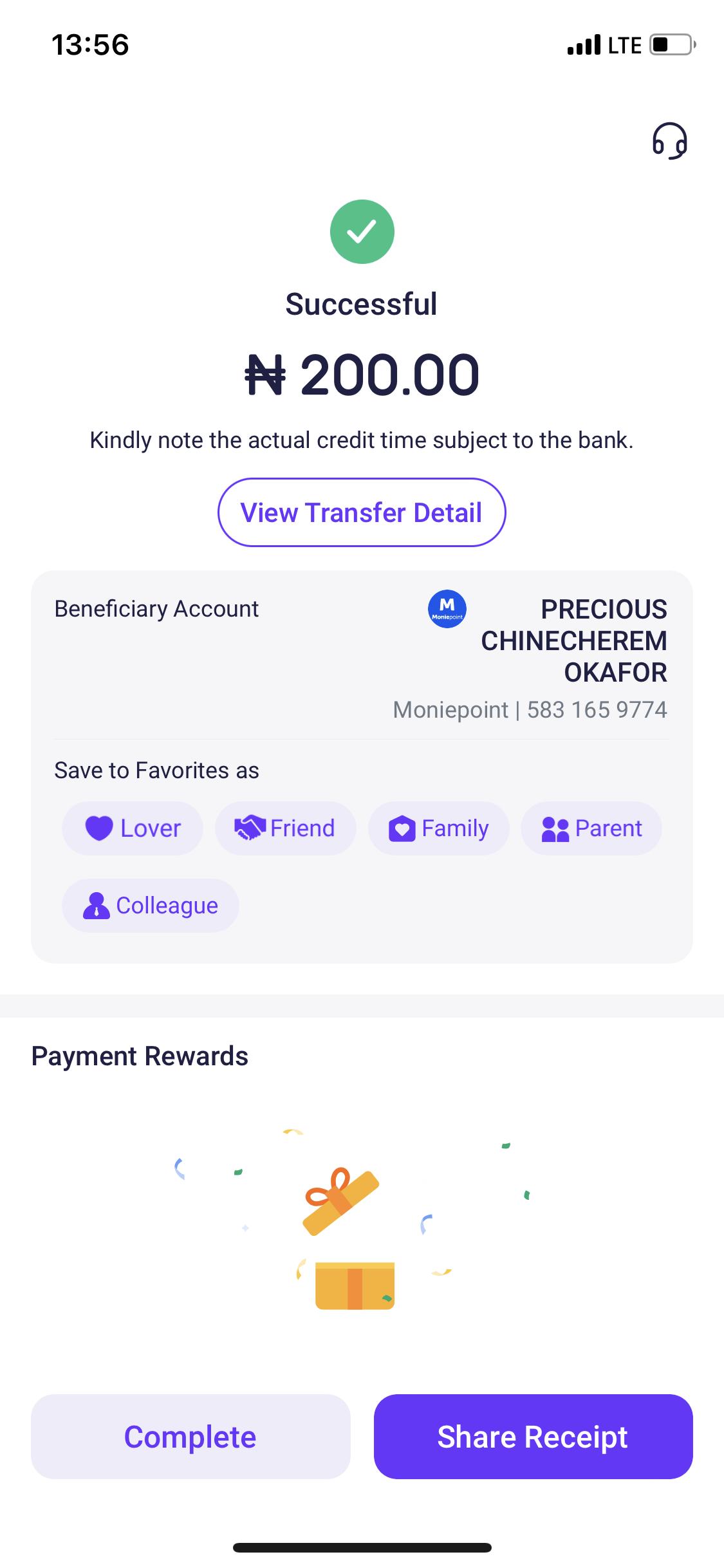The image size is (724, 1568).
Task: Tap the person icon on Colleague
Action: 97,906
